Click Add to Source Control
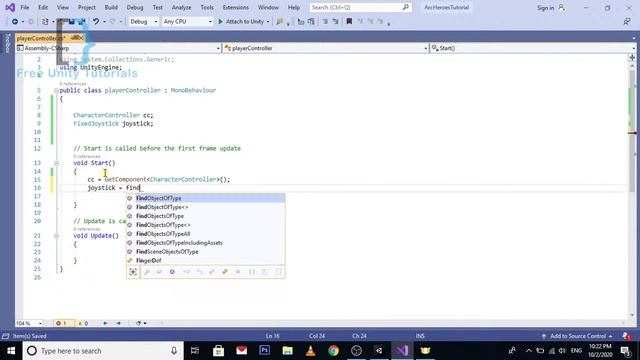The image size is (640, 360). (578, 336)
